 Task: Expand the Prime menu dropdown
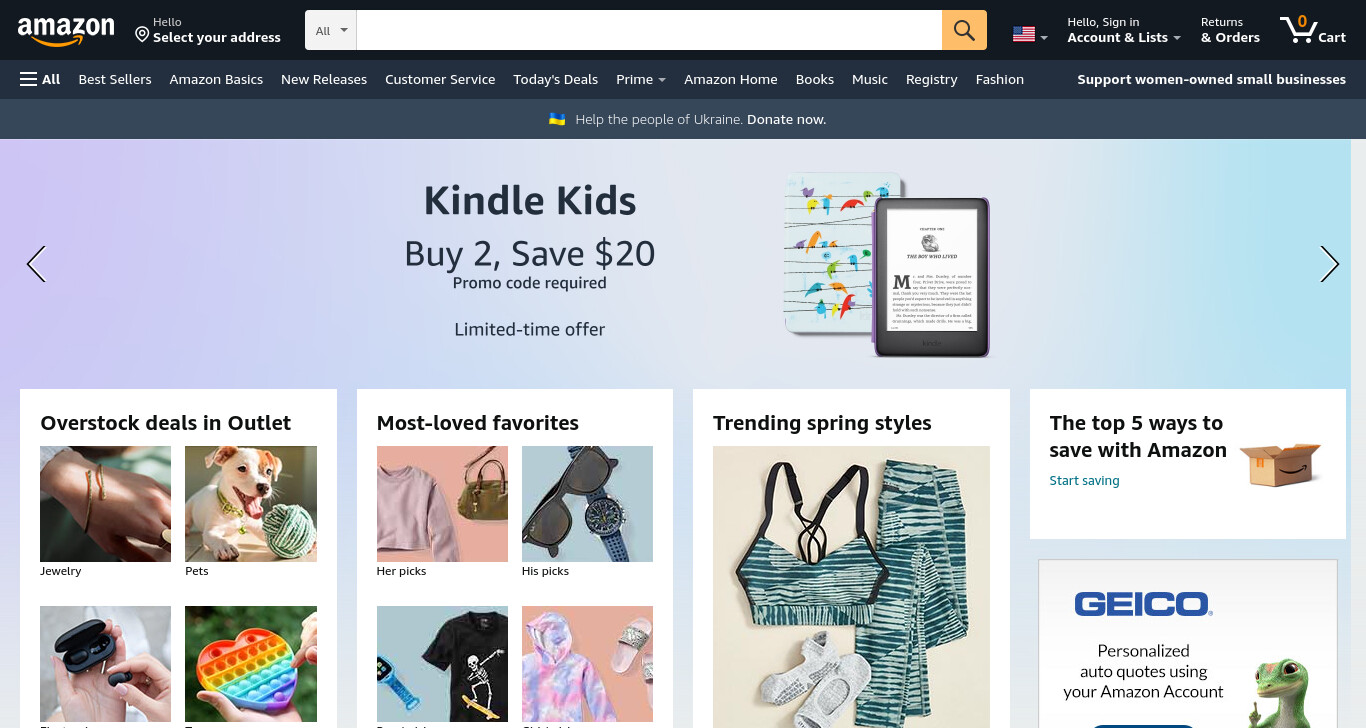pyautogui.click(x=641, y=79)
